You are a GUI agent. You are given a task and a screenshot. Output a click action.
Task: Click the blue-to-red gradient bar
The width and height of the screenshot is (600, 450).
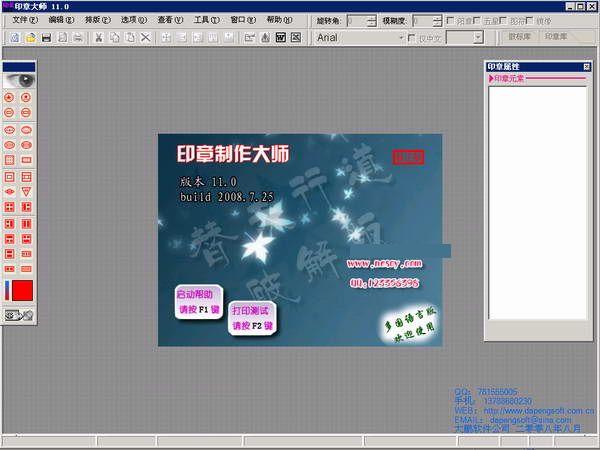click(7, 290)
